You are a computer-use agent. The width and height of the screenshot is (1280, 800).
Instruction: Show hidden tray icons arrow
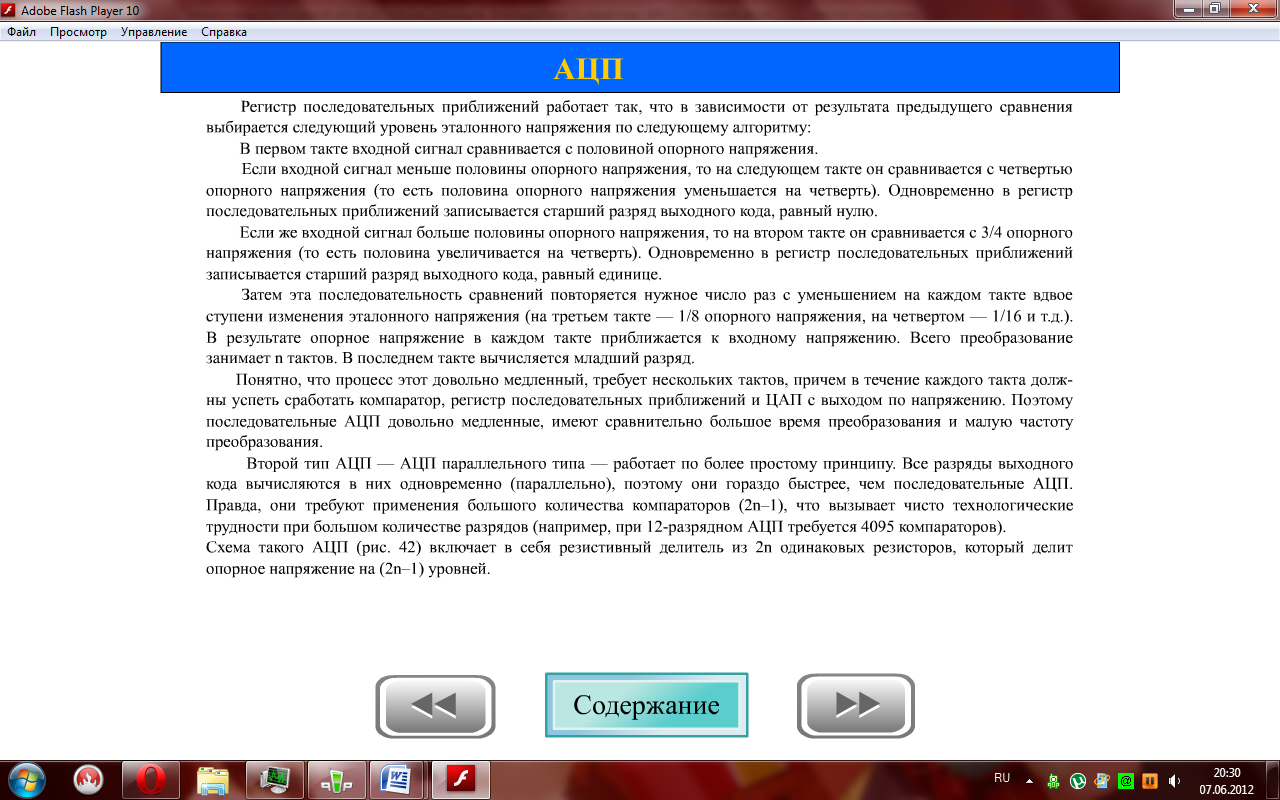(1031, 780)
